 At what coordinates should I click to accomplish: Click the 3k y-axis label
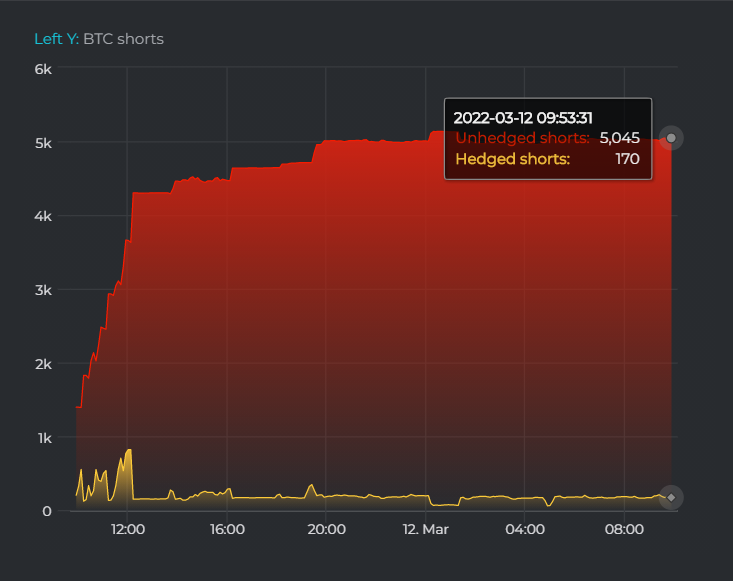pyautogui.click(x=43, y=290)
